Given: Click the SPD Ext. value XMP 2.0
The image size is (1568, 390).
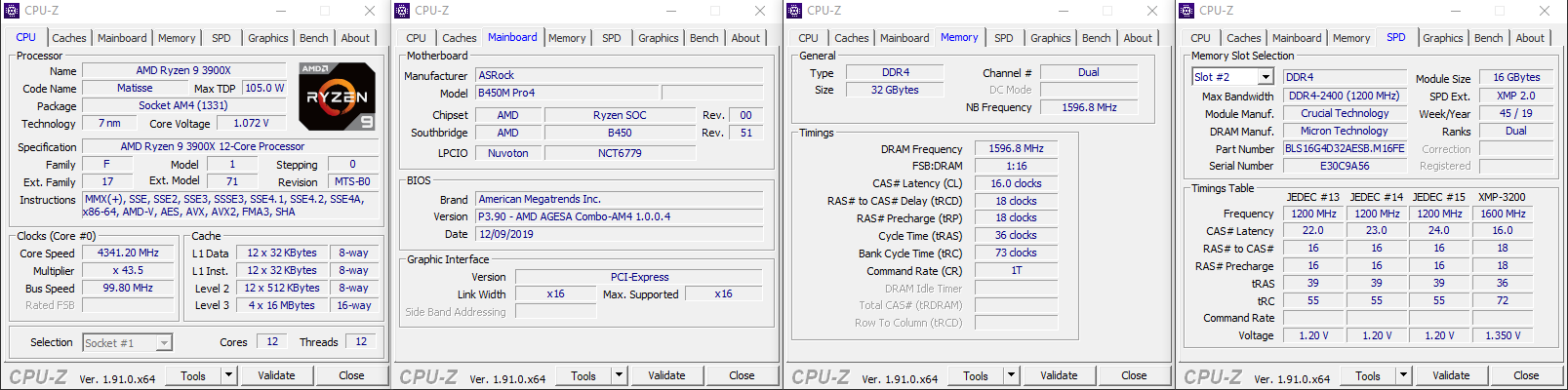Looking at the screenshot, I should tap(1516, 96).
